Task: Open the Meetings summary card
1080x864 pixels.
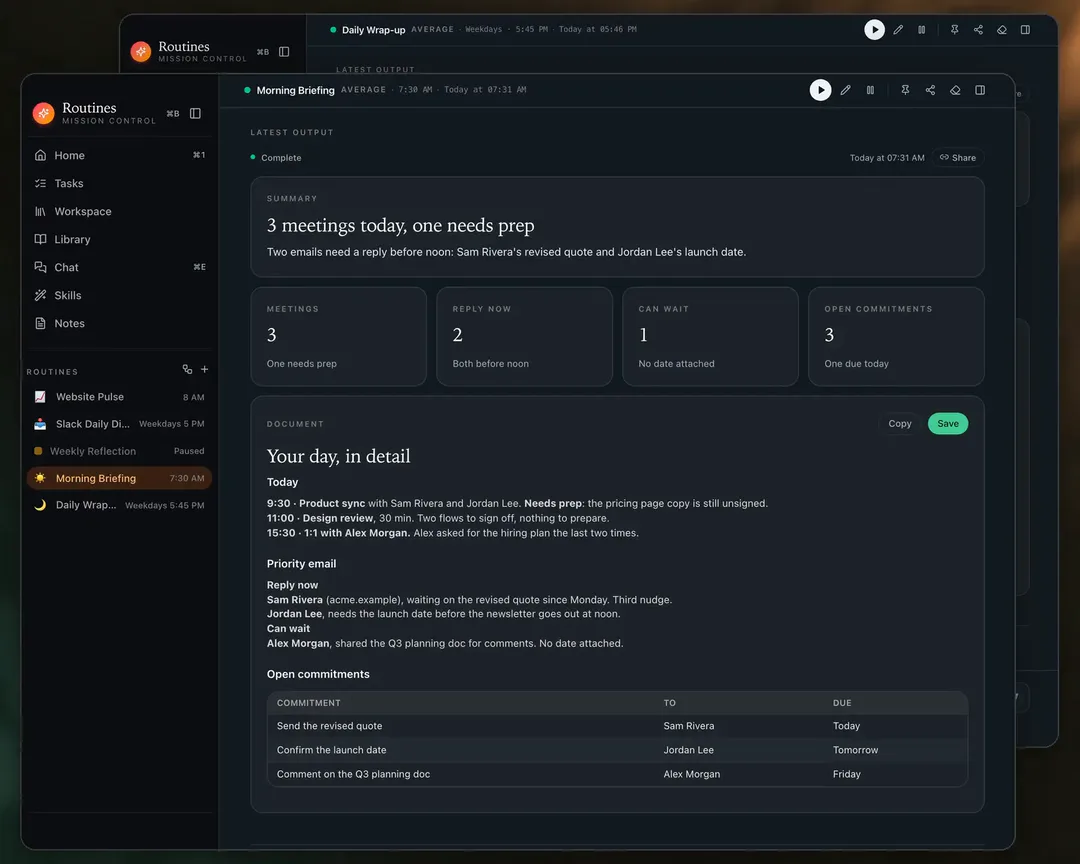Action: (x=339, y=336)
